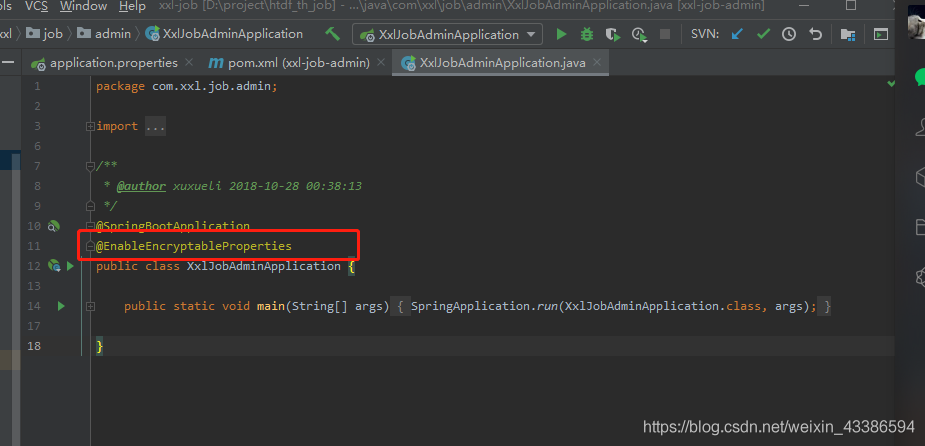Viewport: 925px width, 446px height.
Task: Switch to the application.properties tab
Action: pyautogui.click(x=105, y=63)
